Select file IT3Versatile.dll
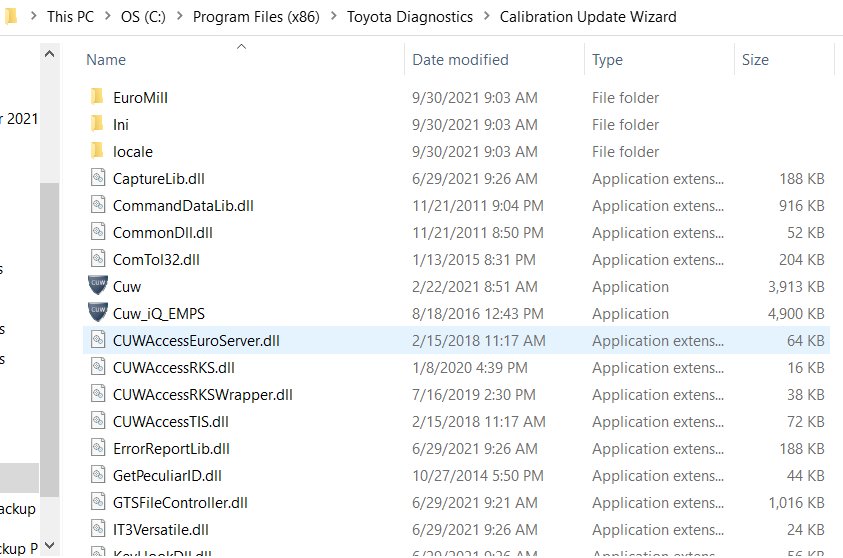This screenshot has width=843, height=558. 161,530
